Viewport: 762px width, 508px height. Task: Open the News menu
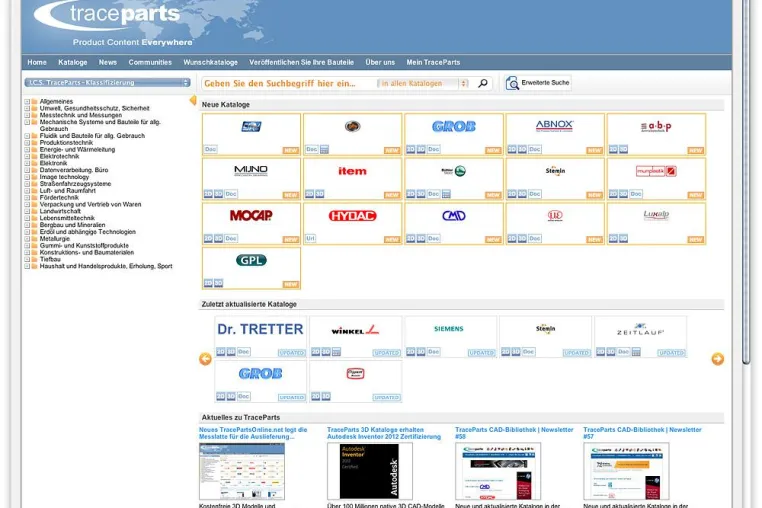(107, 62)
